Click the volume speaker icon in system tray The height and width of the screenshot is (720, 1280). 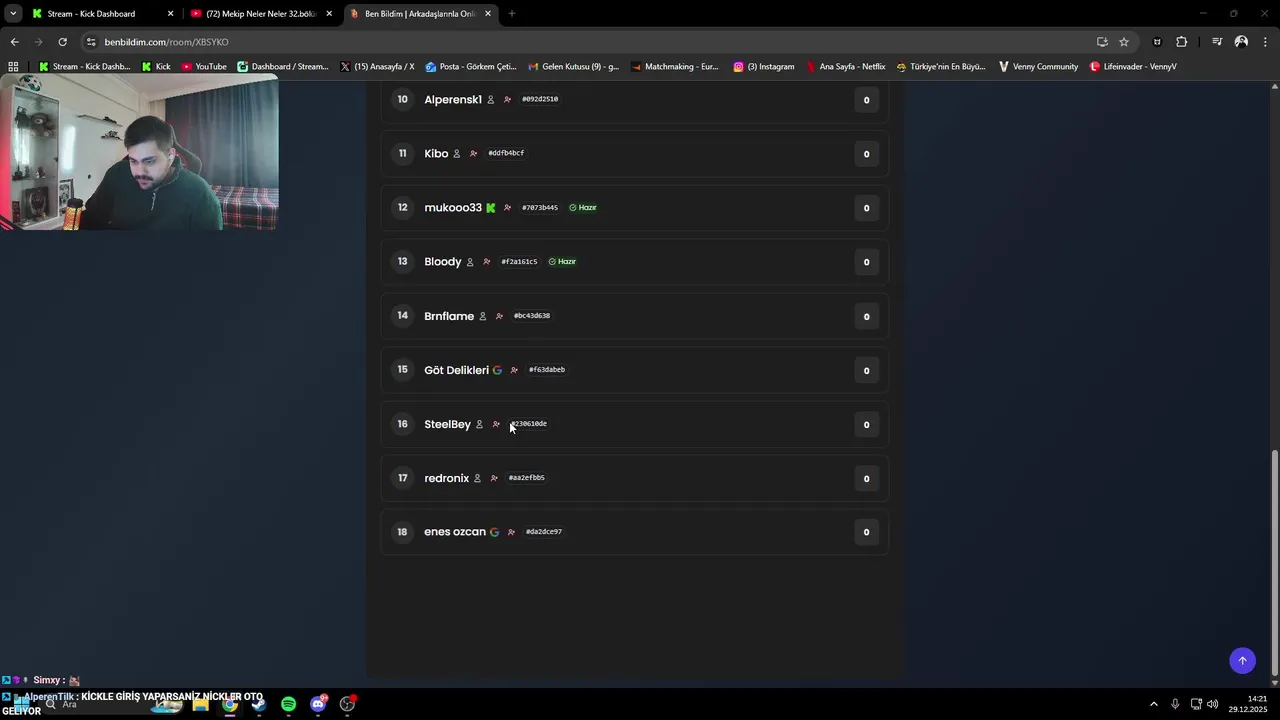tap(1212, 704)
